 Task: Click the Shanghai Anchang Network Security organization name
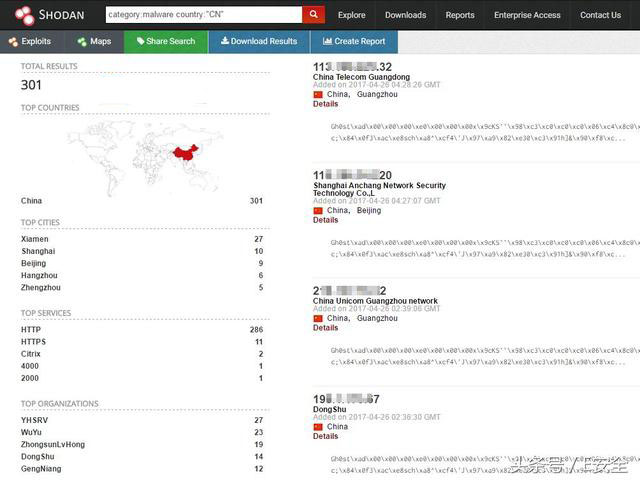click(x=379, y=189)
